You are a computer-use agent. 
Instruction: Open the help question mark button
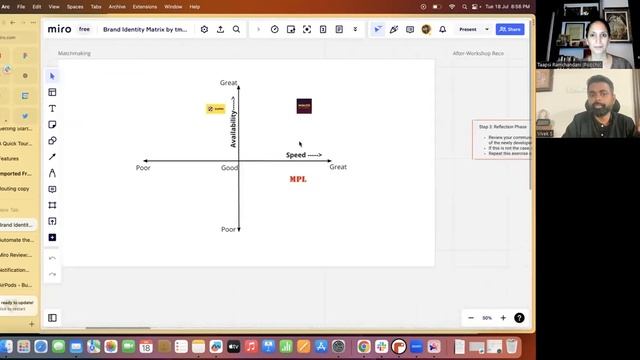pyautogui.click(x=519, y=318)
